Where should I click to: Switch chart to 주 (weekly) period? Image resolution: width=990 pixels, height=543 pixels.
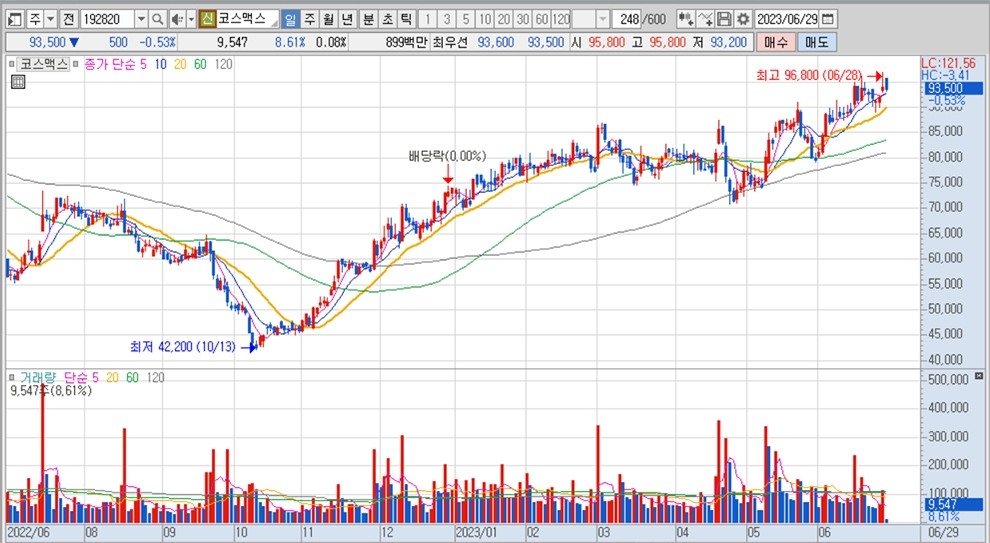pos(309,20)
